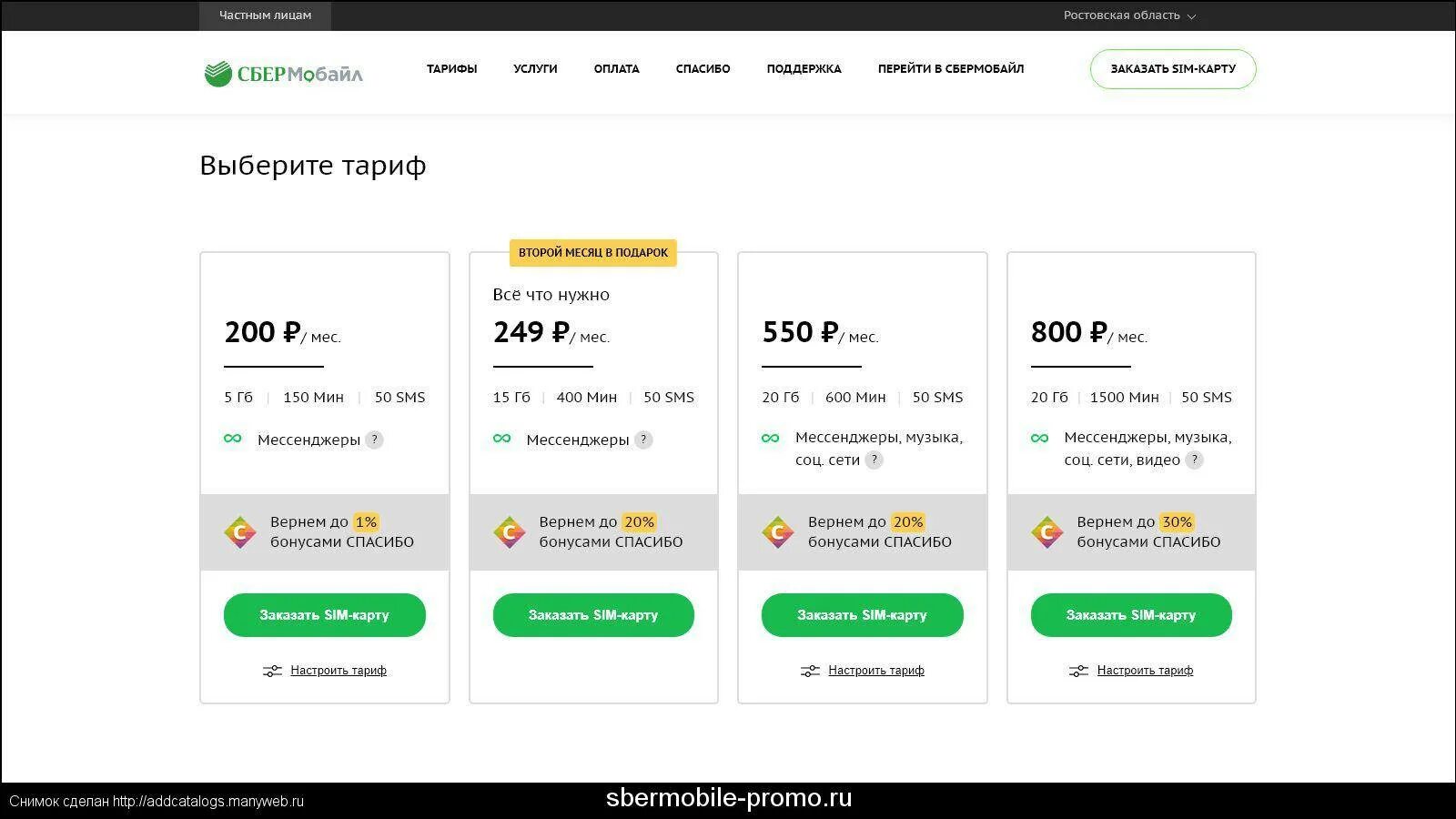Image resolution: width=1456 pixels, height=819 pixels.
Task: Click the SPASIBO bonus icon in 249 ₽ card
Action: point(510,532)
